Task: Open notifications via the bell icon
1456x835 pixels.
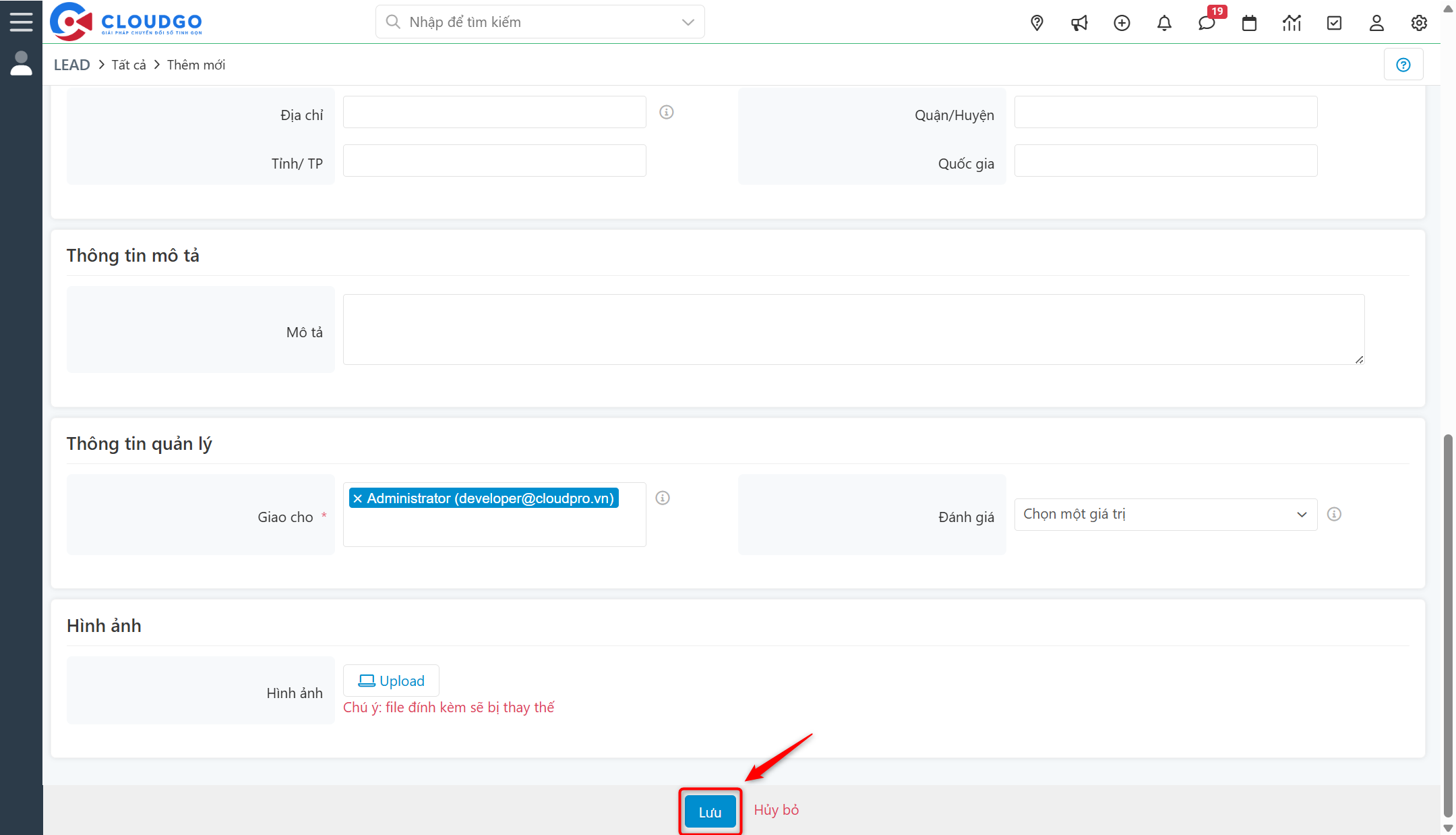Action: pyautogui.click(x=1164, y=22)
